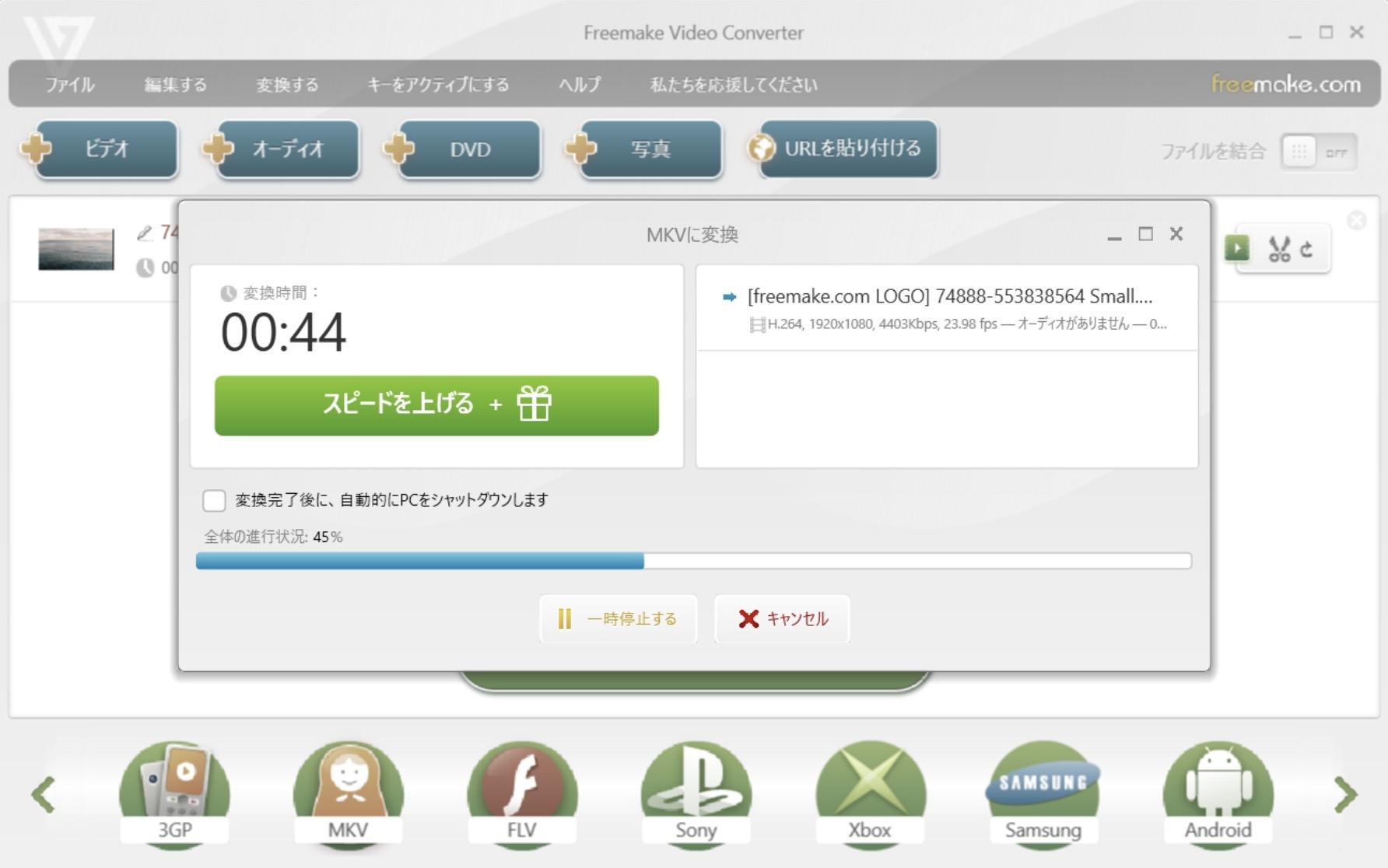Choose the Xbox output format icon
The height and width of the screenshot is (868, 1388).
[870, 794]
